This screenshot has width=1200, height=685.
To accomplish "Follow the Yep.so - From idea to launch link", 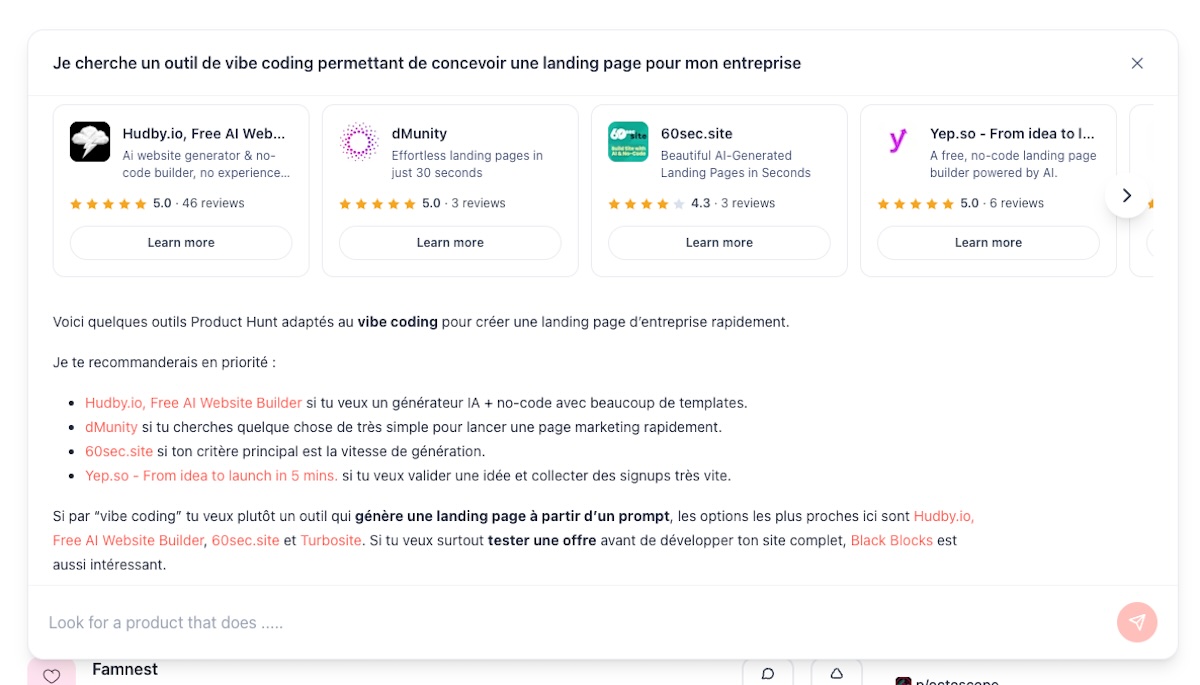I will [x=211, y=476].
